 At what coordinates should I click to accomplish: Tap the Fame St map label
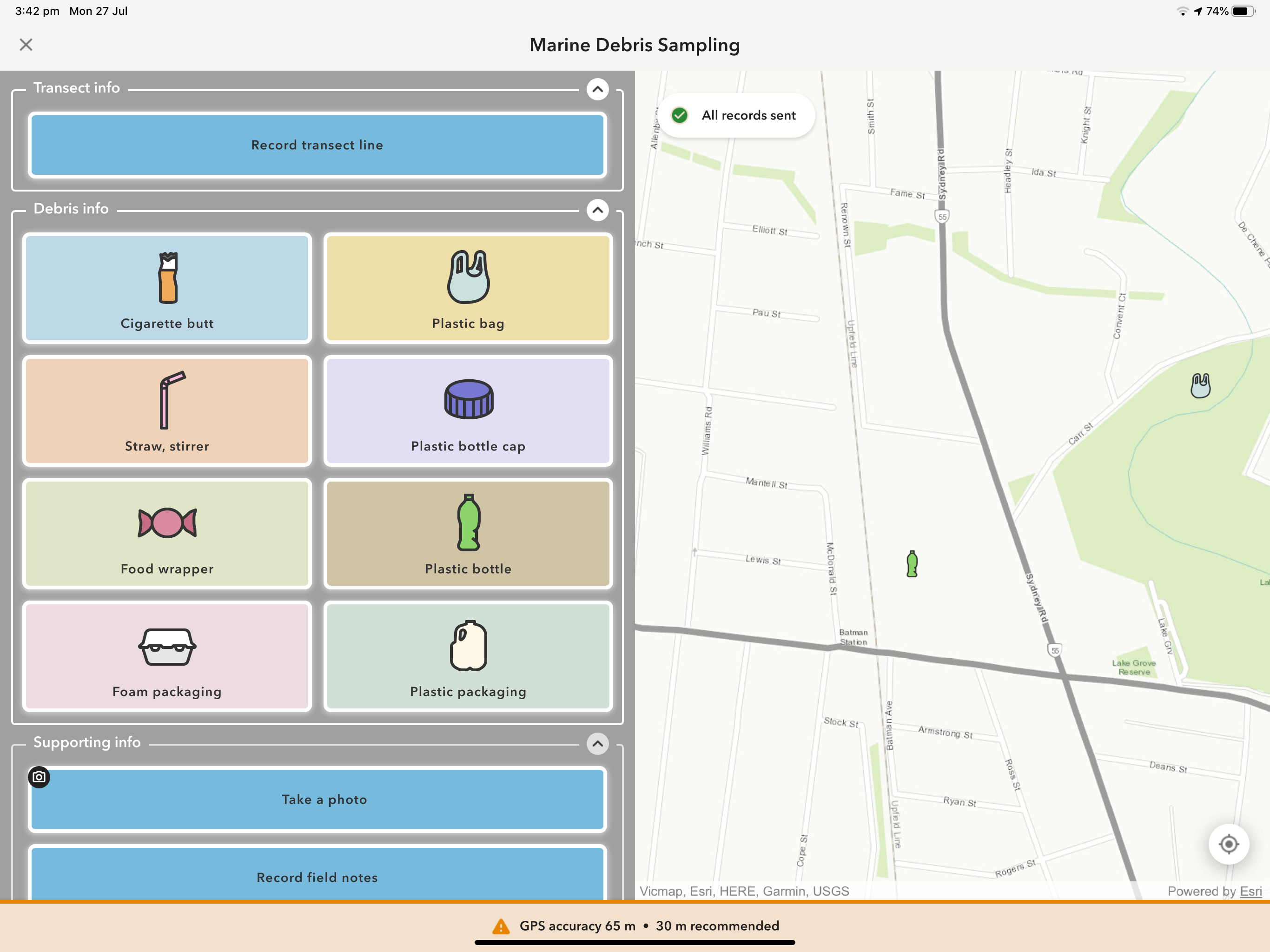click(907, 193)
